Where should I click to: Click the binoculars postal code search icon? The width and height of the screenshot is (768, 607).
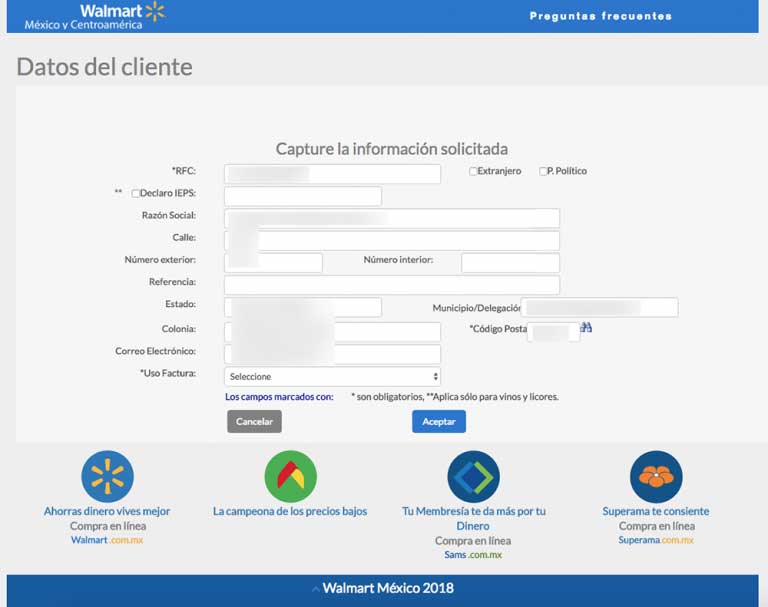coord(586,327)
